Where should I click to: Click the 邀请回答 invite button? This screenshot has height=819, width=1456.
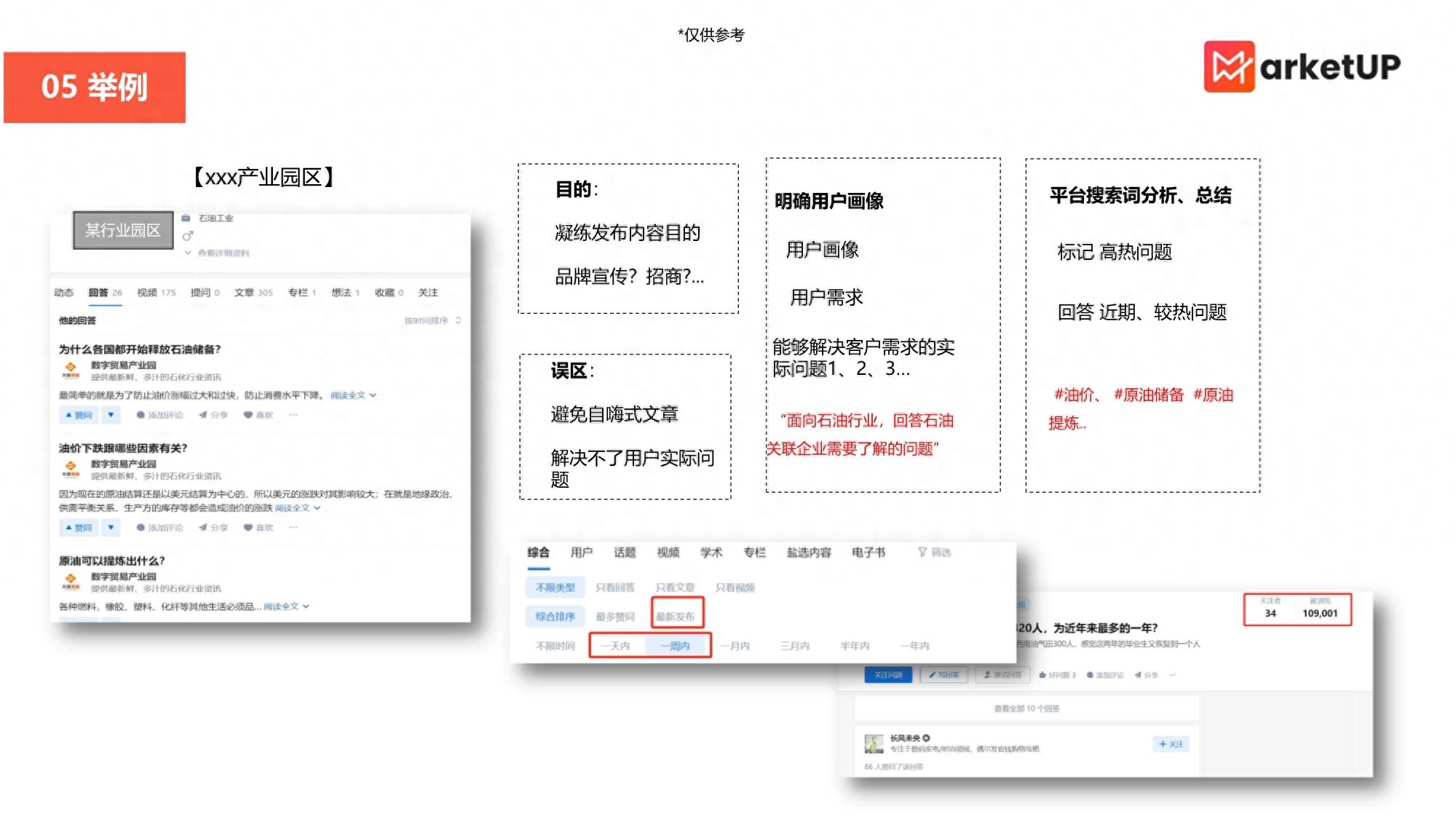pos(1002,675)
